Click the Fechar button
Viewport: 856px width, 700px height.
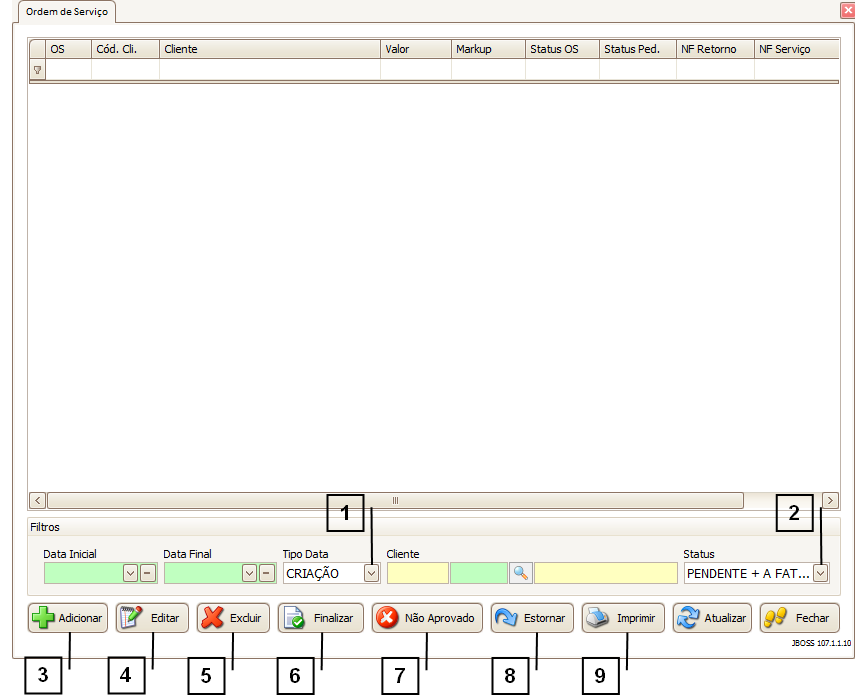coord(799,618)
